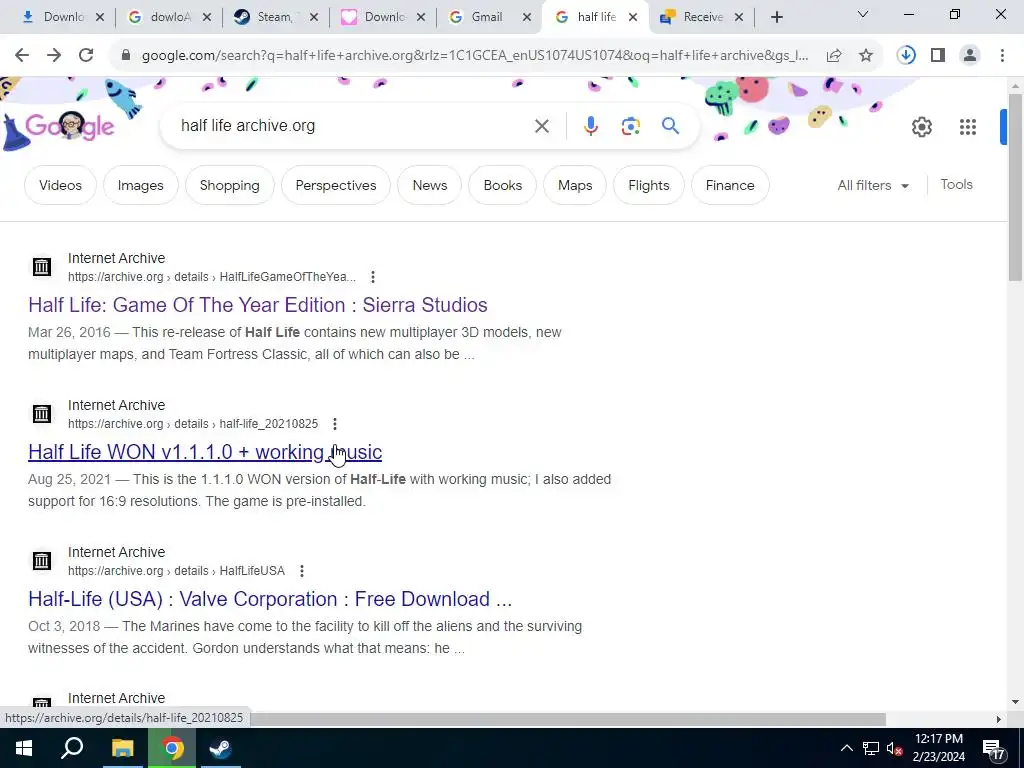Filter results by Videos
The image size is (1024, 768).
(60, 185)
